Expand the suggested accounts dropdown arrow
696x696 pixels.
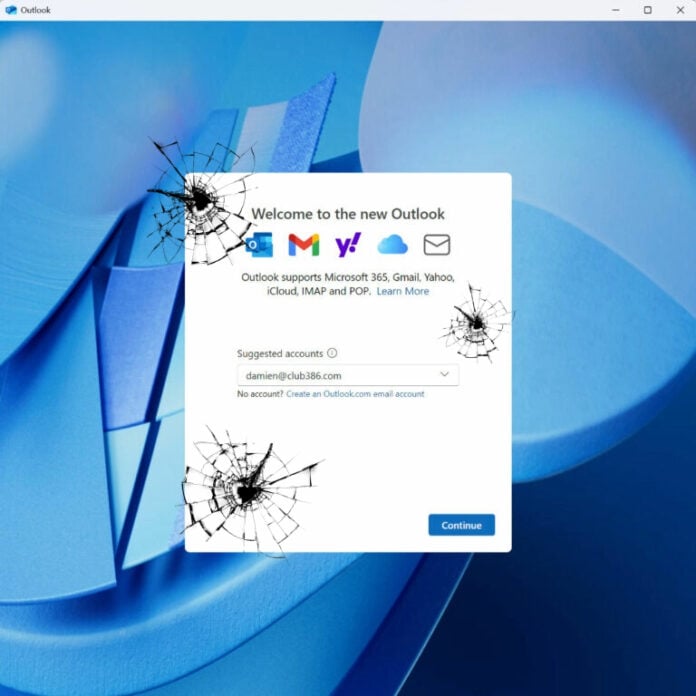[444, 374]
